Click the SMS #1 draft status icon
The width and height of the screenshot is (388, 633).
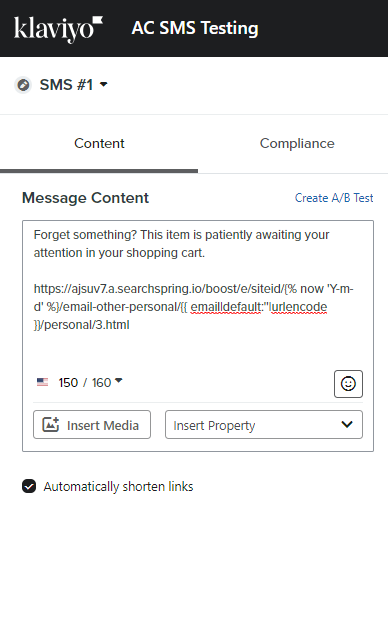pos(23,85)
